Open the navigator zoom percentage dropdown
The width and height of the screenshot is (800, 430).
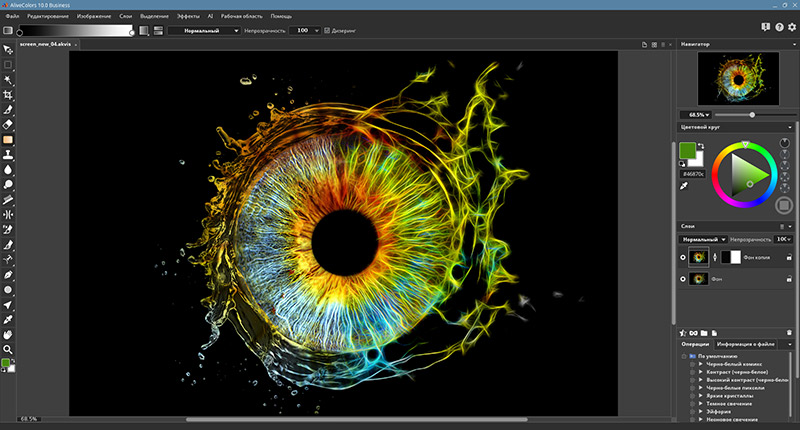699,115
